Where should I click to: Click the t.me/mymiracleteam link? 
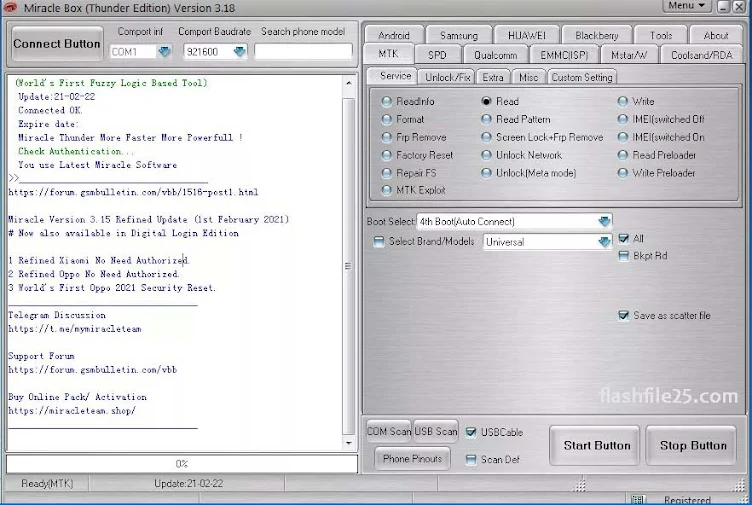75,329
